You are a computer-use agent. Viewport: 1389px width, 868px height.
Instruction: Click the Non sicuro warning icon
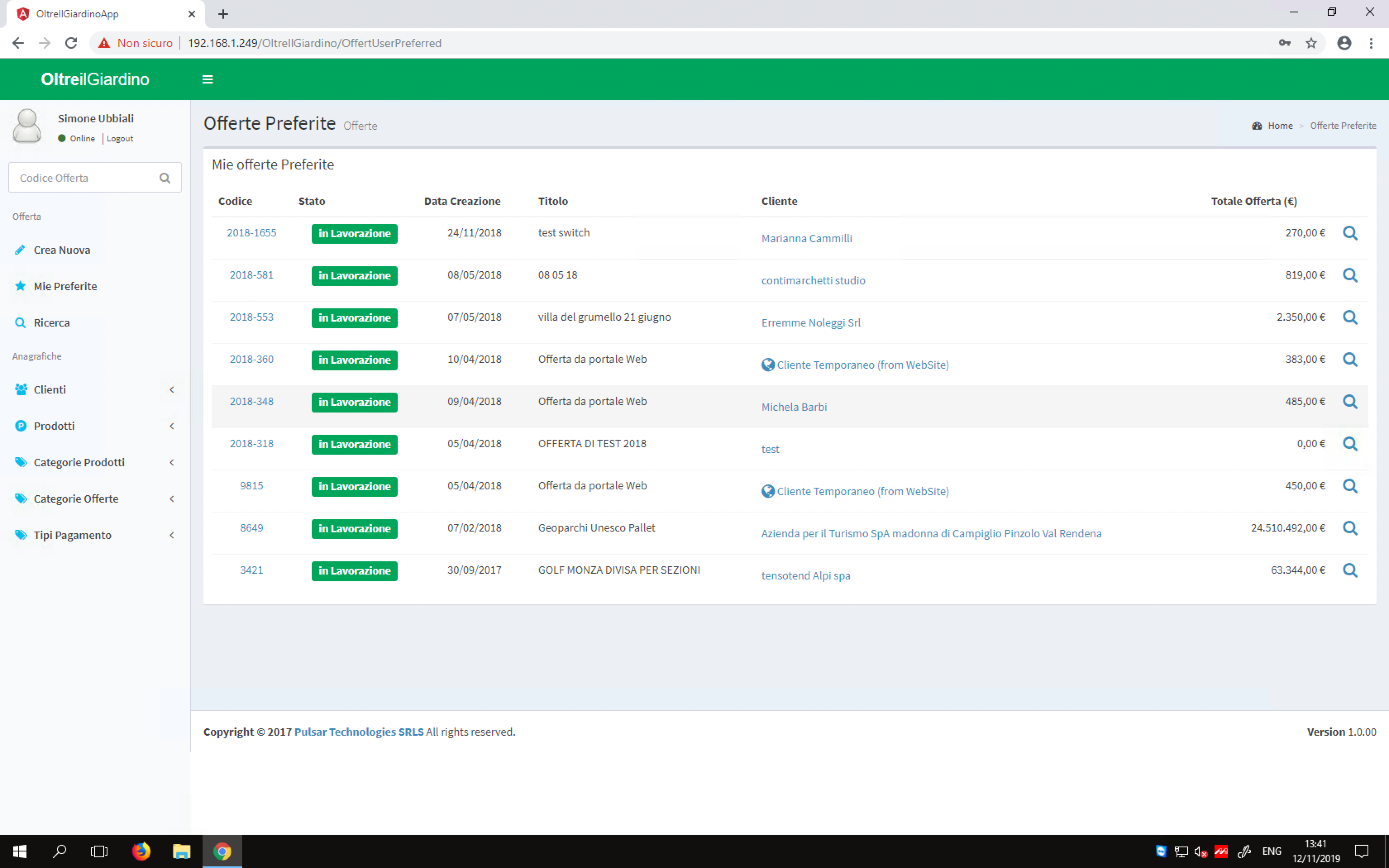click(x=104, y=43)
